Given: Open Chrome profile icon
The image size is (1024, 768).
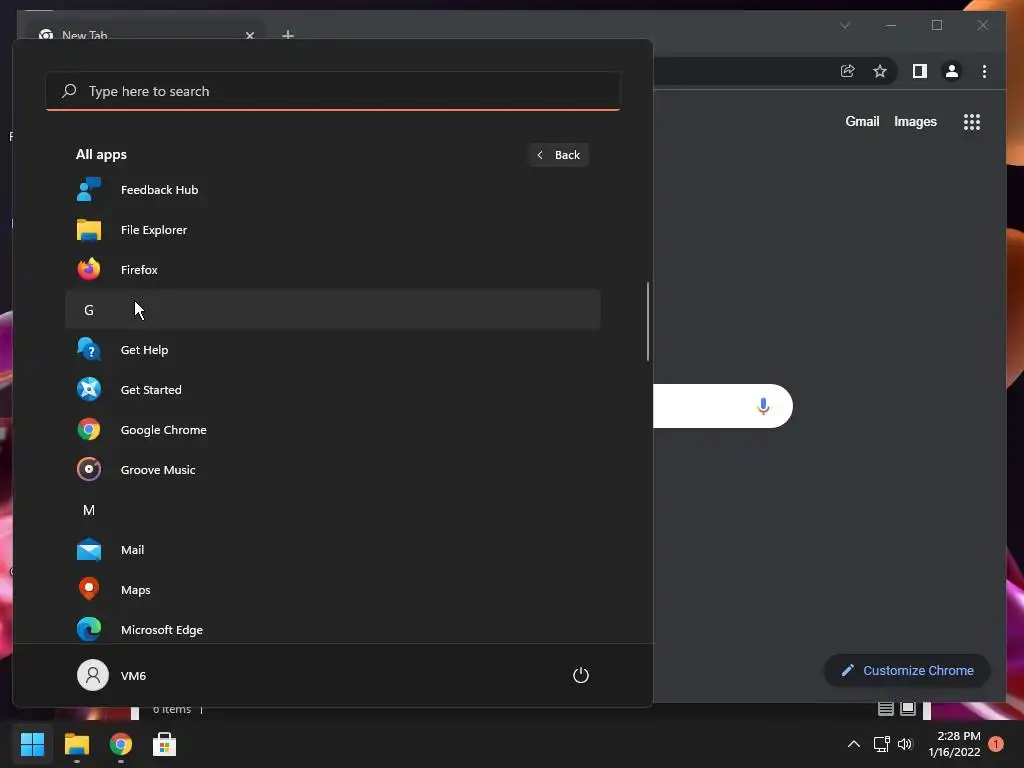Looking at the screenshot, I should click(x=952, y=71).
